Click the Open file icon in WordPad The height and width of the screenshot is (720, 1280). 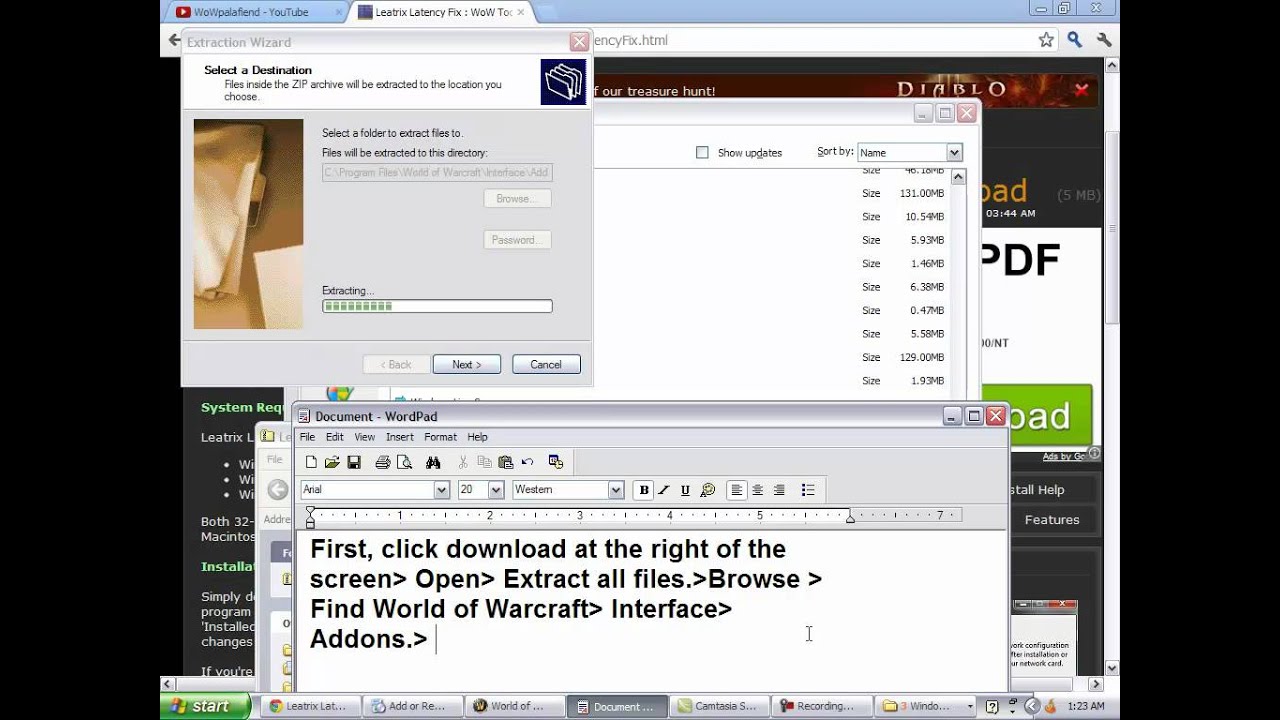pyautogui.click(x=332, y=462)
